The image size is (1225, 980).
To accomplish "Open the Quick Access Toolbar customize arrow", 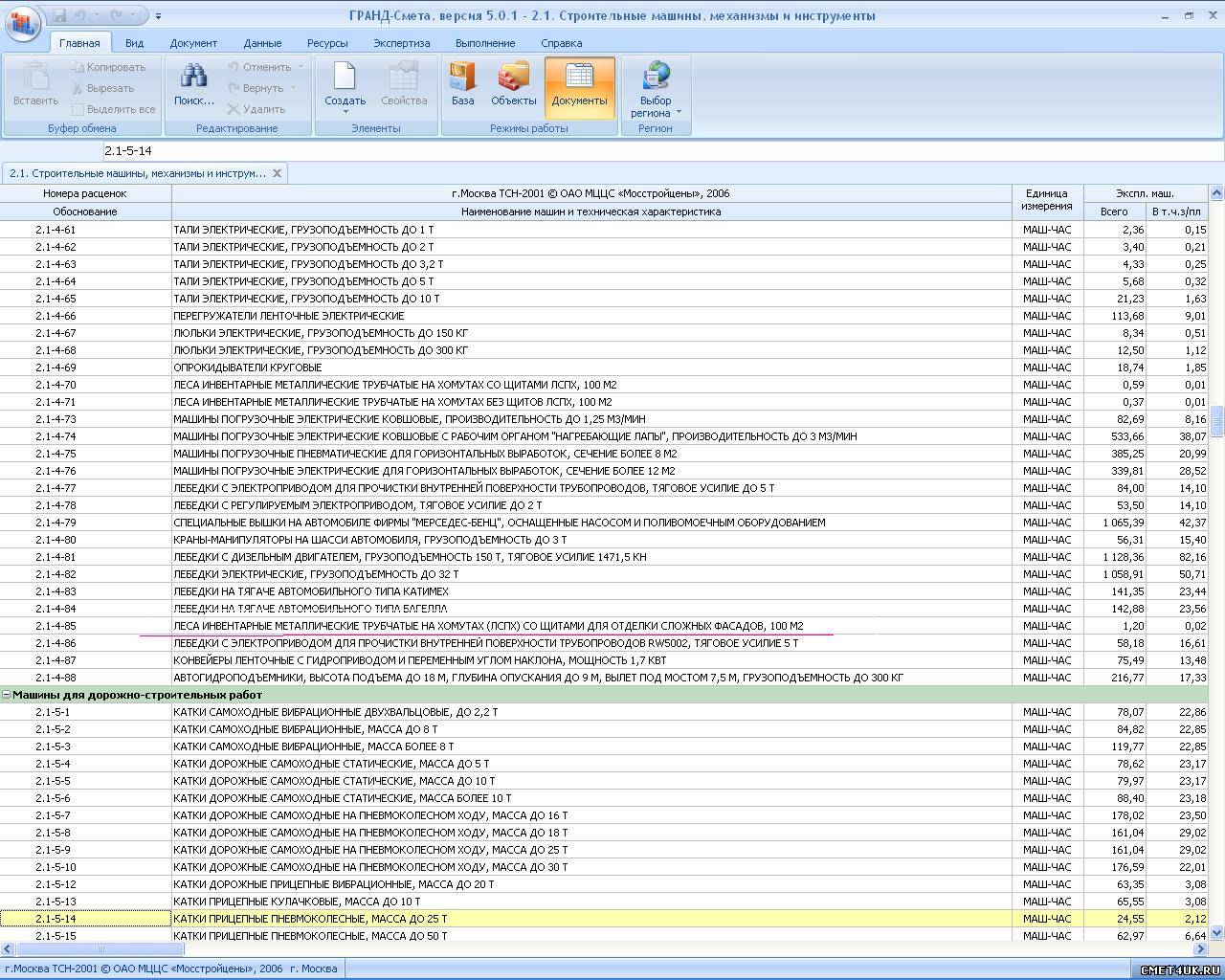I will tap(159, 16).
